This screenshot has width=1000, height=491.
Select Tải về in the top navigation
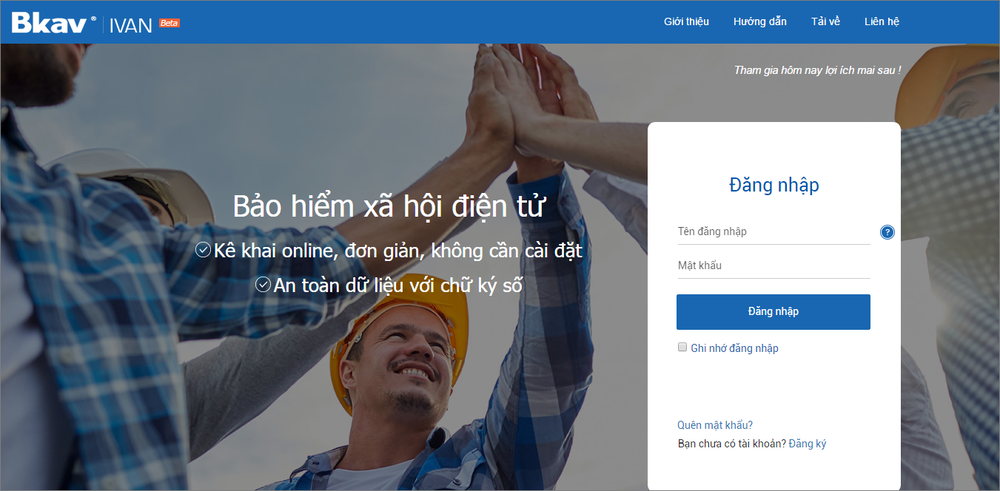(x=825, y=22)
